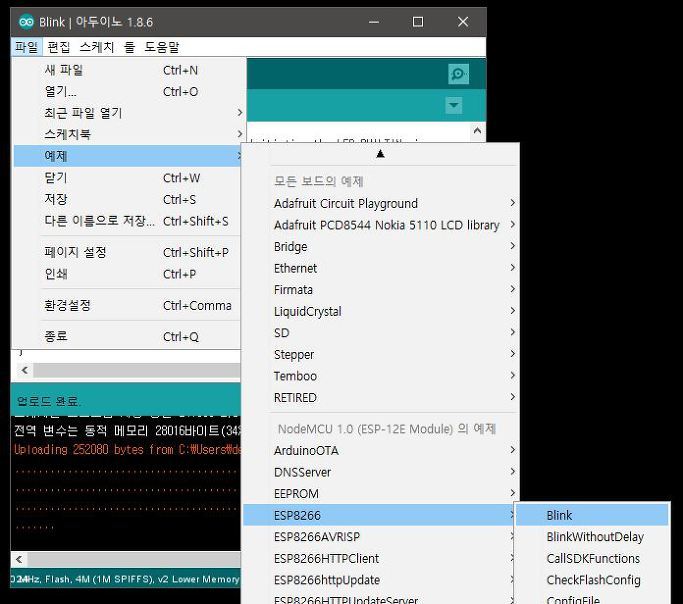Open the 파일 menu
The image size is (683, 604).
pos(27,47)
